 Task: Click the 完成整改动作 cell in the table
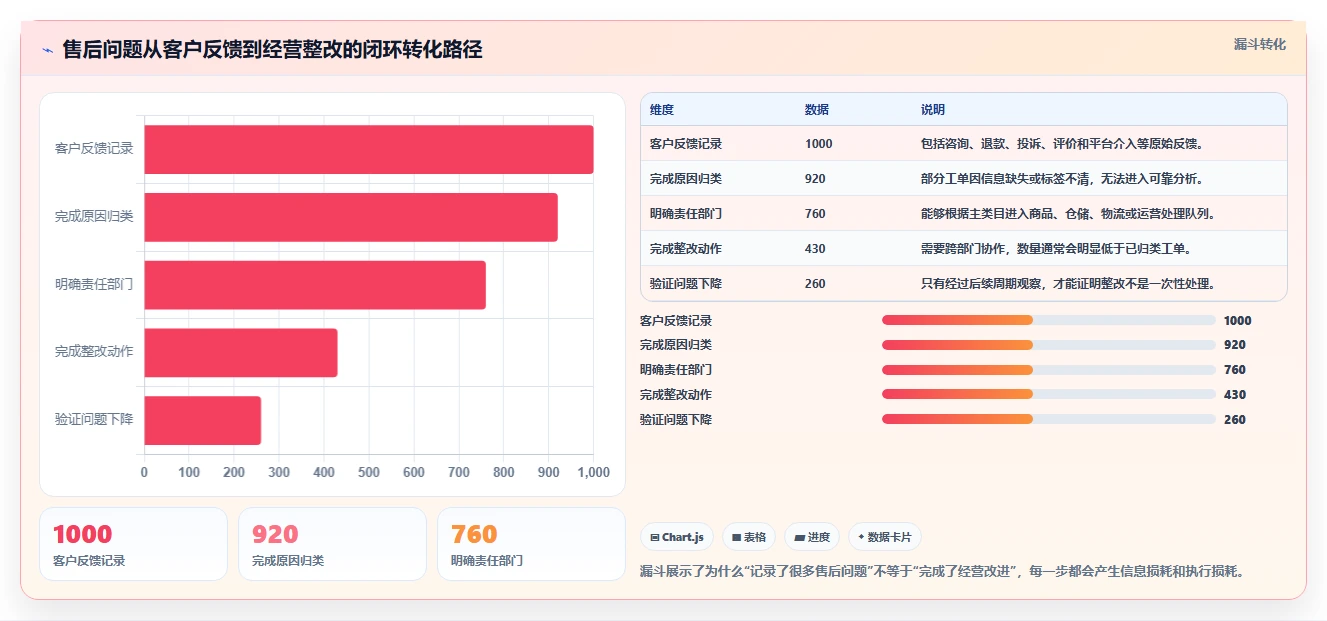tap(686, 249)
